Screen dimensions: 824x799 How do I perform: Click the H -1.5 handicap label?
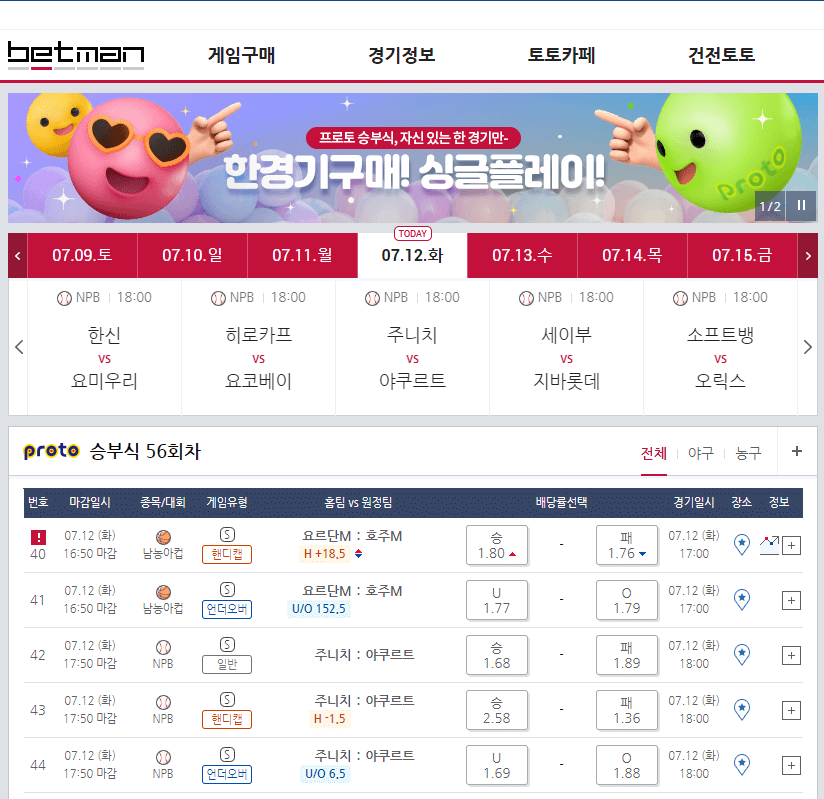(329, 719)
